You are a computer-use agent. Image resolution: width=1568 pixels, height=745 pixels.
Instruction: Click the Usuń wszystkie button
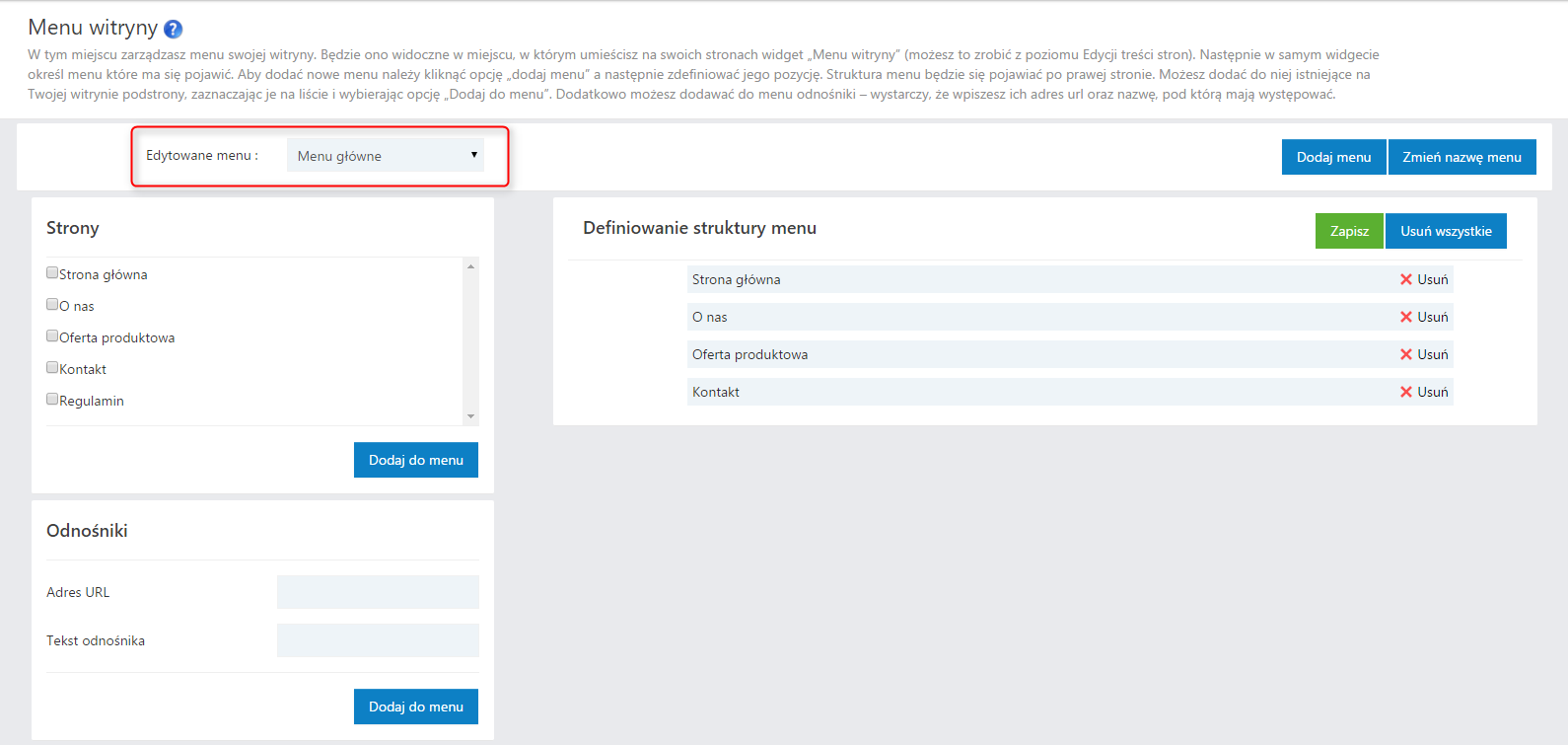click(x=1446, y=231)
